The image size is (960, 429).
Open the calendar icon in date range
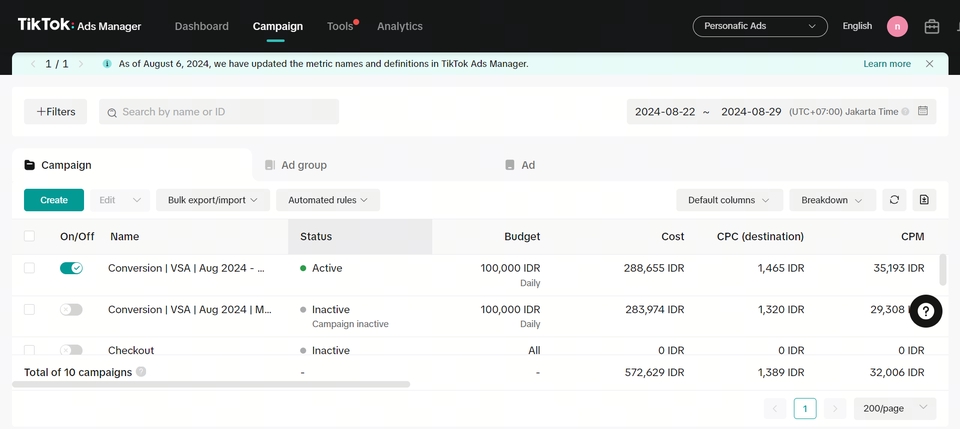923,111
